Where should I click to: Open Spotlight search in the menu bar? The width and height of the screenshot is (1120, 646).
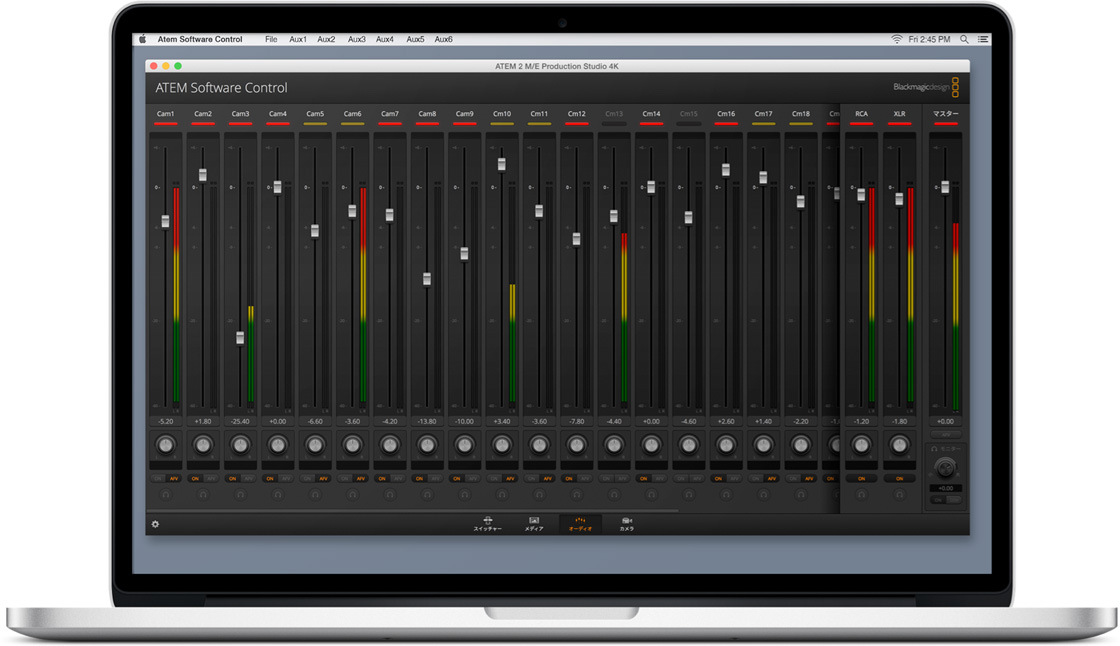[x=964, y=39]
